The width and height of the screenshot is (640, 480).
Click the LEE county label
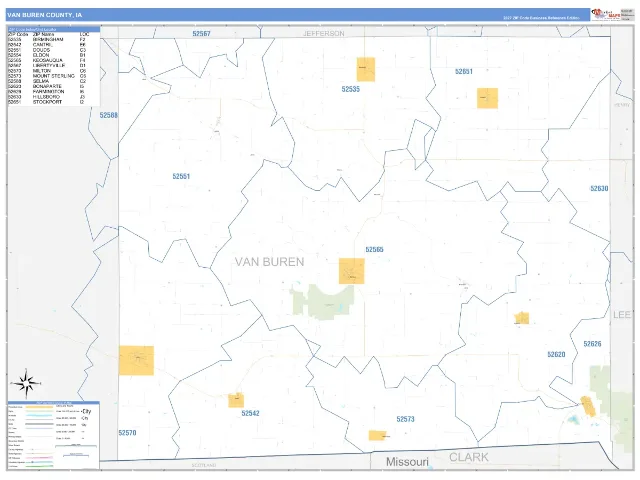point(622,315)
